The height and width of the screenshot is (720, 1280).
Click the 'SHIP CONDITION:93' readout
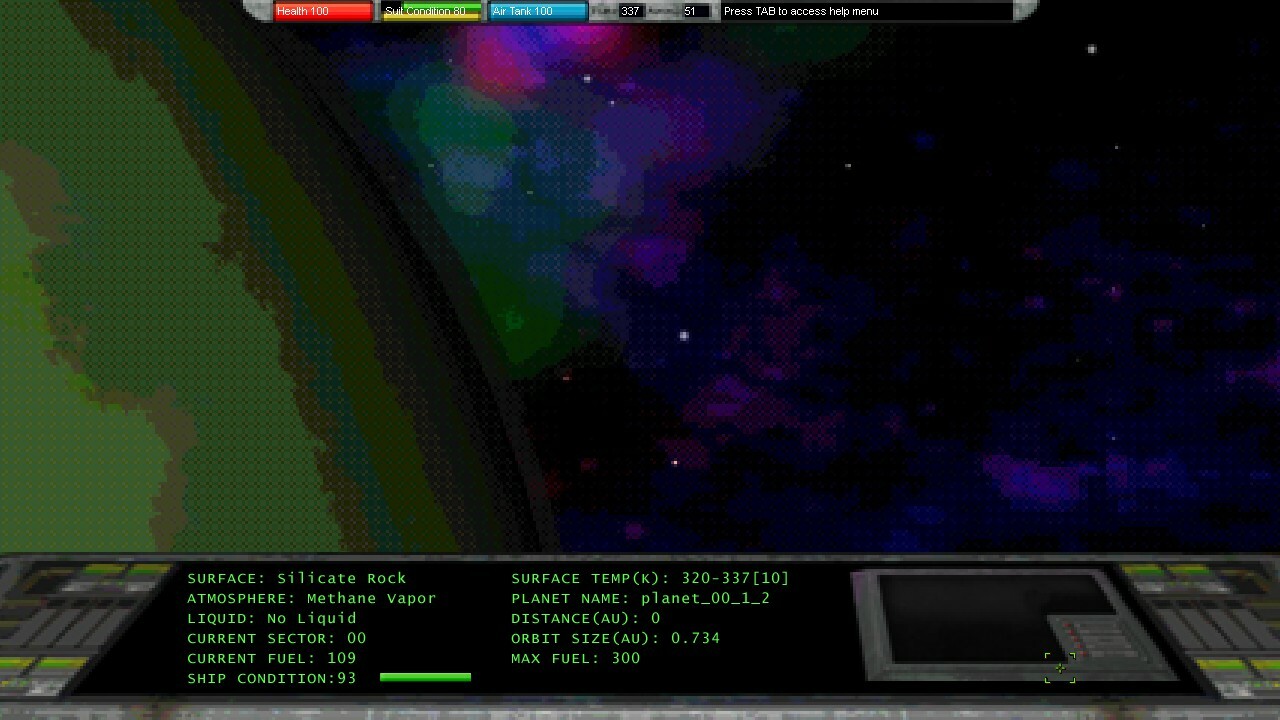point(272,678)
